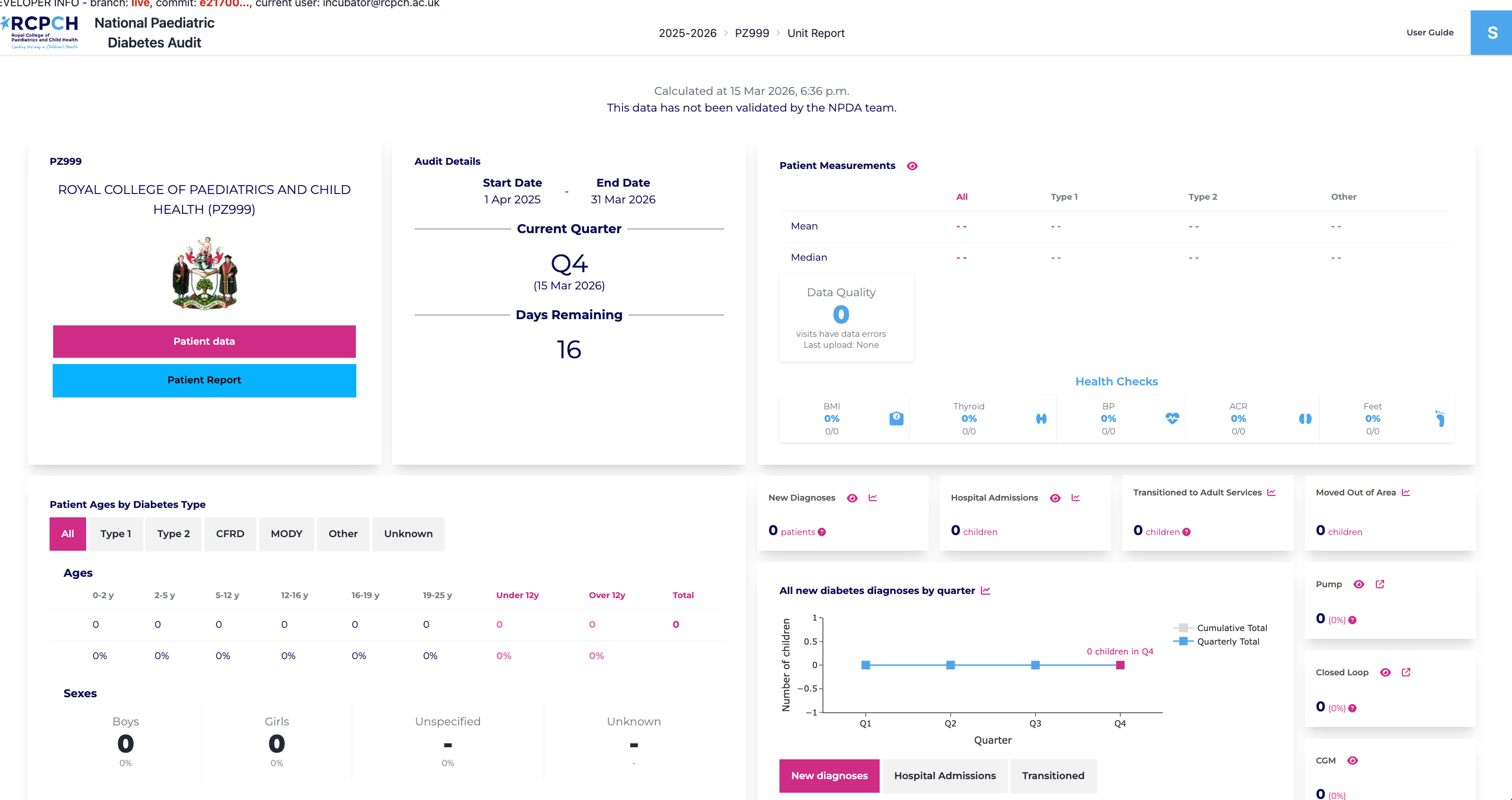Click the chart icon beside diagnoses by quarter
This screenshot has width=1512, height=800.
pos(986,591)
